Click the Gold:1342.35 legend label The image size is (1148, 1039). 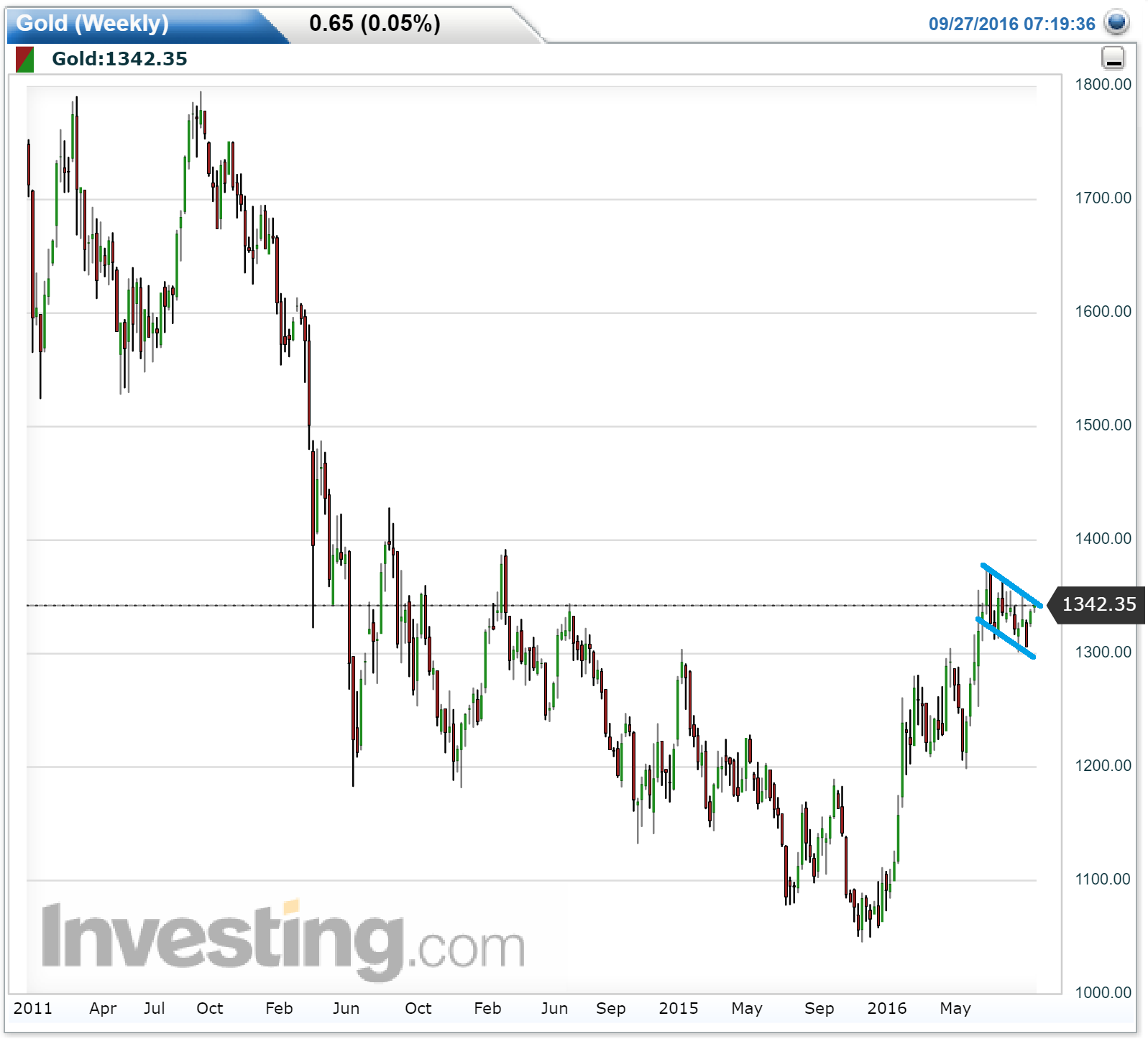tap(119, 59)
